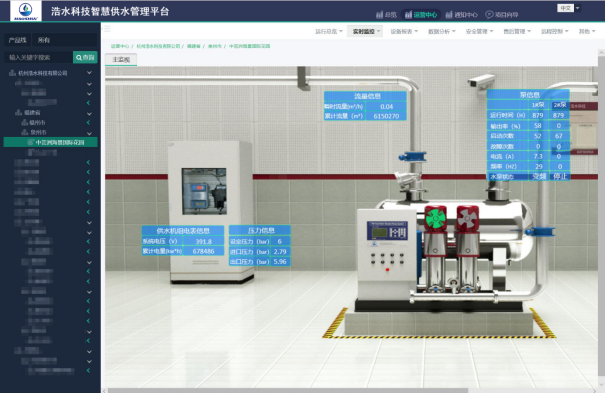Expand the 其他 other menu
This screenshot has height=394, width=605.
click(x=586, y=31)
